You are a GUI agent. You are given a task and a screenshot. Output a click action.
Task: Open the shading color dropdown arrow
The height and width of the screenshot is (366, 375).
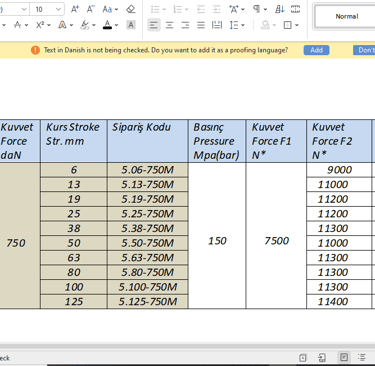[x=274, y=25]
